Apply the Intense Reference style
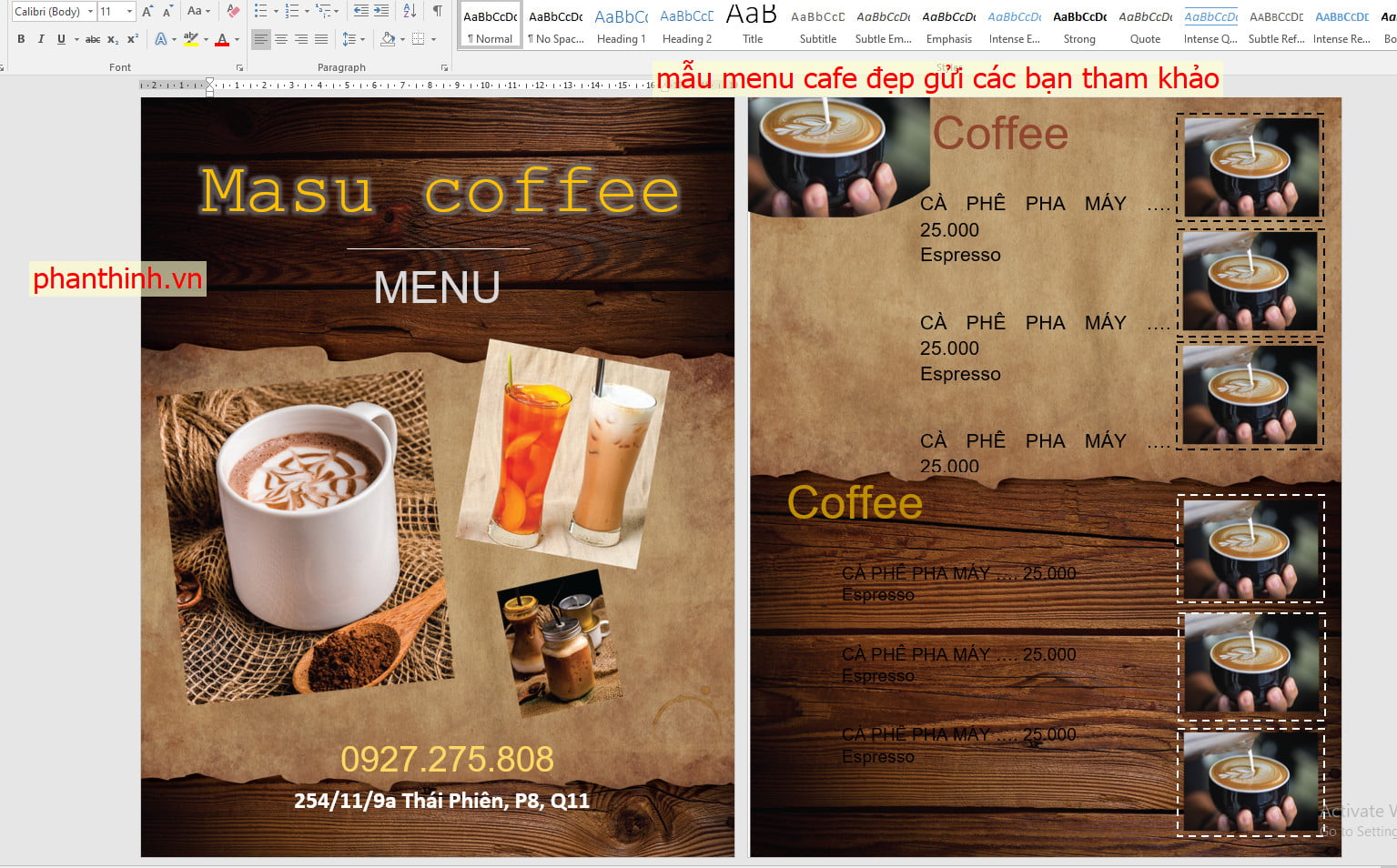 tap(1342, 25)
